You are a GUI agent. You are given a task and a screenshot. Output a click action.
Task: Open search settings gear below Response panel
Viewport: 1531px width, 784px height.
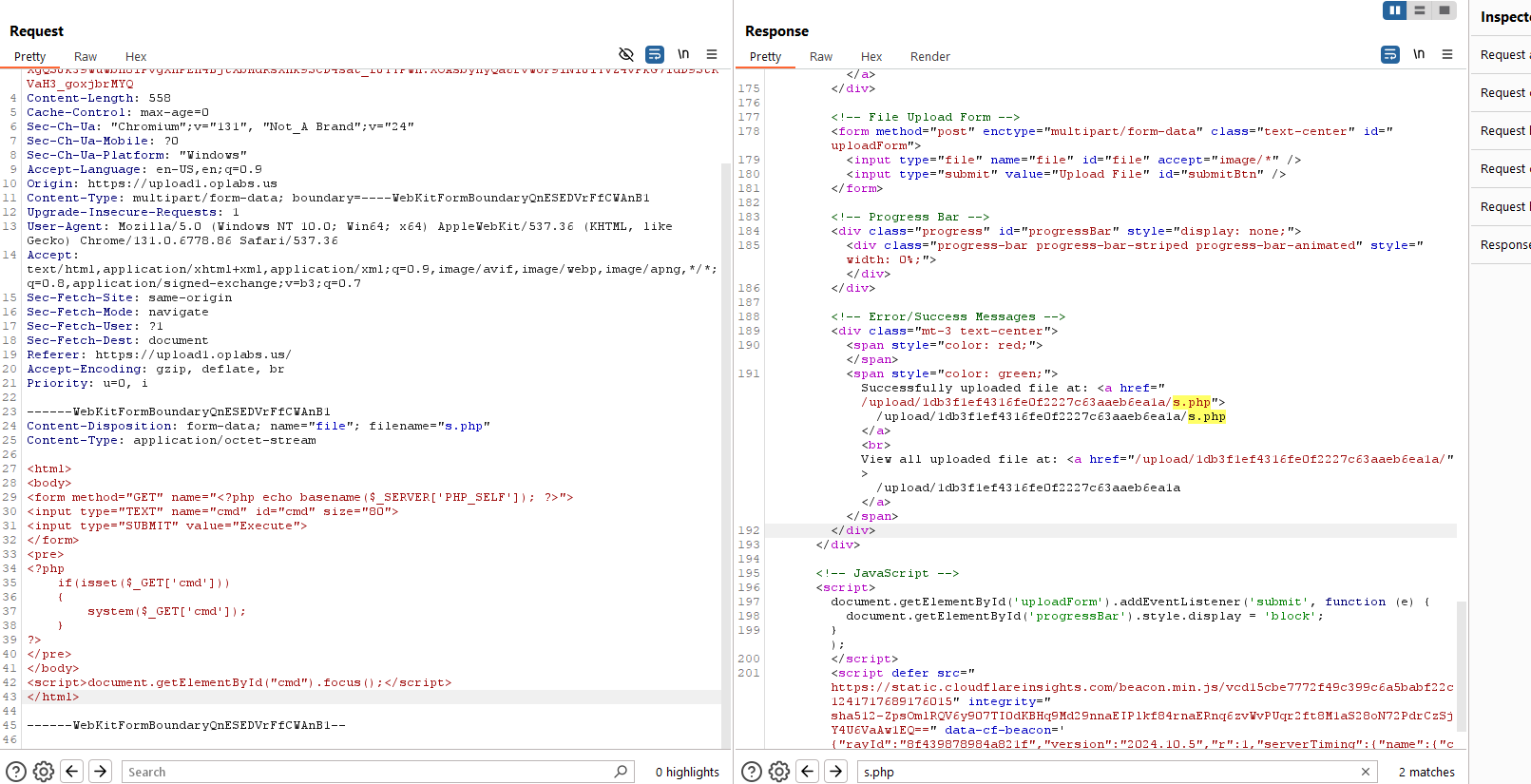click(779, 772)
